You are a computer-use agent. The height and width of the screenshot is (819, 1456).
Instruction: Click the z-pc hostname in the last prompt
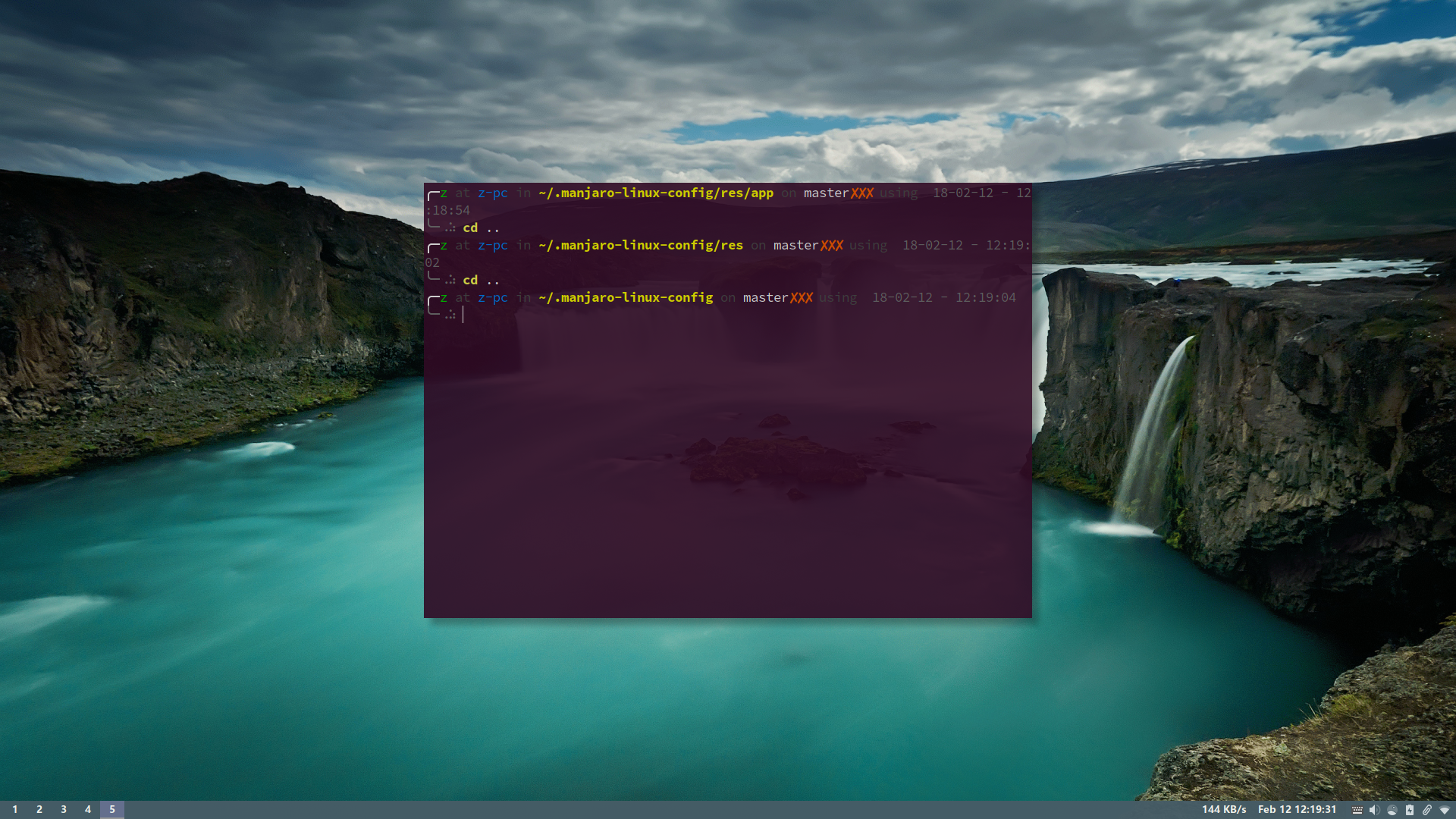coord(492,297)
